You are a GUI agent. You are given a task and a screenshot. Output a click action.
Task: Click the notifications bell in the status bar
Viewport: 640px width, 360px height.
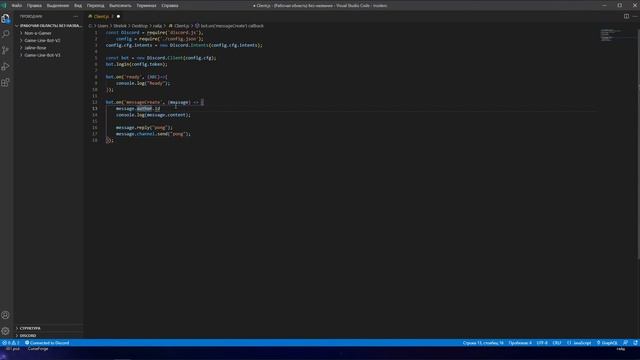pyautogui.click(x=635, y=343)
